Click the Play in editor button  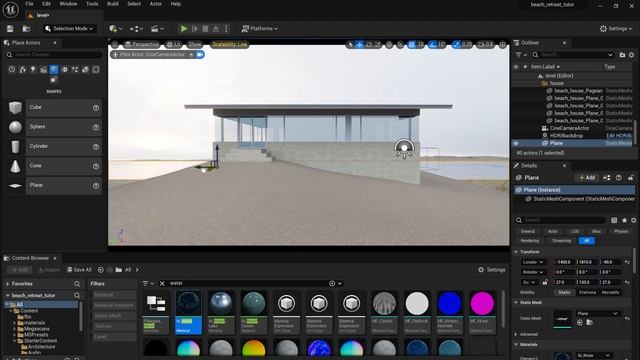click(184, 29)
